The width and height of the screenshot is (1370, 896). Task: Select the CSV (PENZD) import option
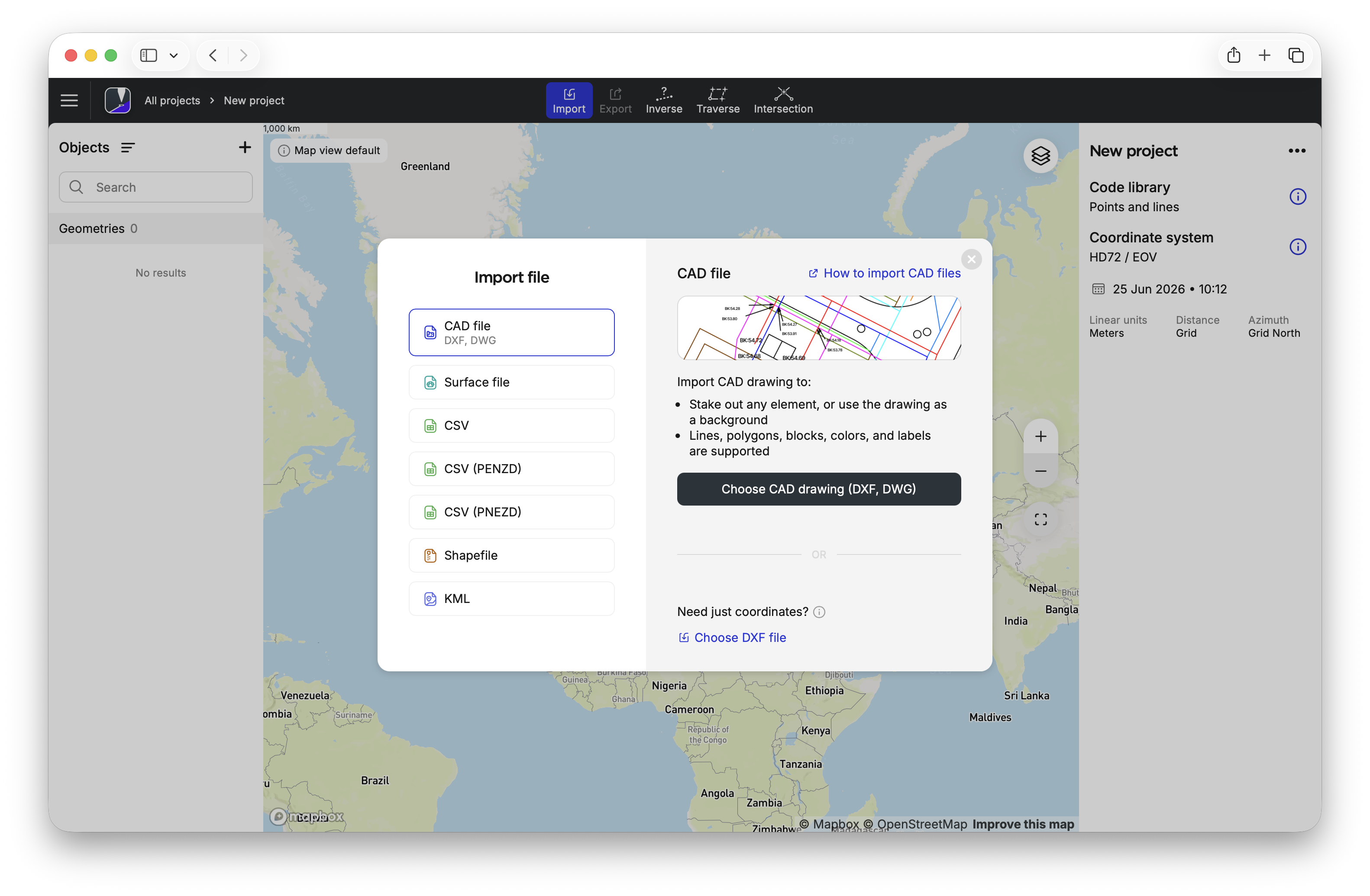tap(511, 468)
